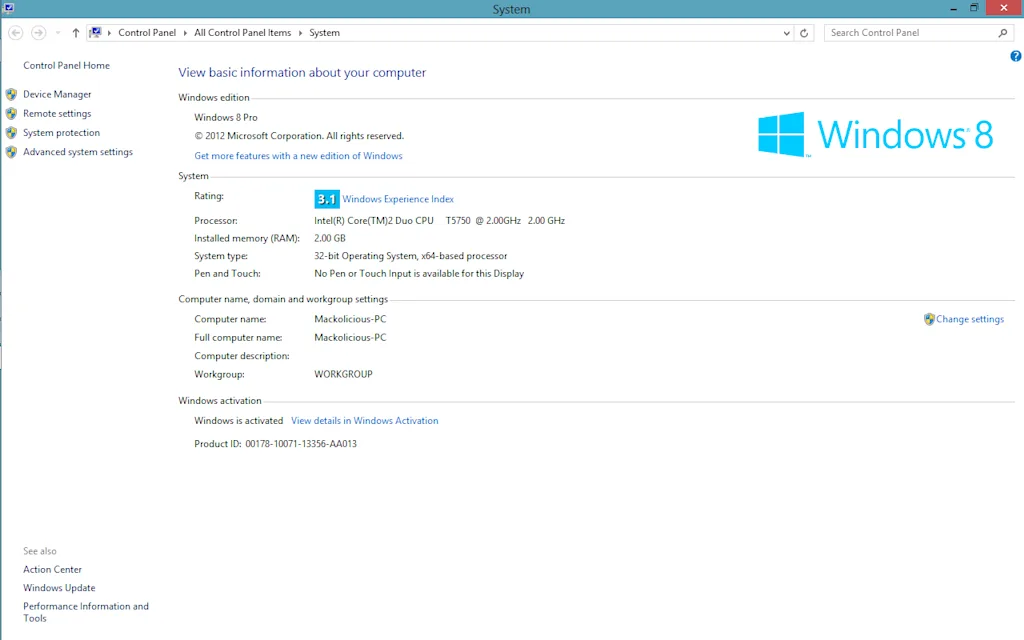Open Remote settings link
This screenshot has height=640, width=1024.
[x=57, y=114]
